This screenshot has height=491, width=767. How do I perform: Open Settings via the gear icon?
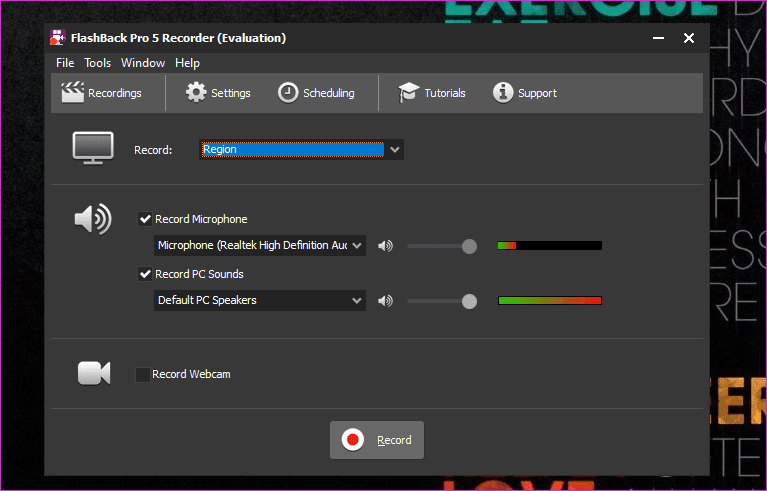196,92
